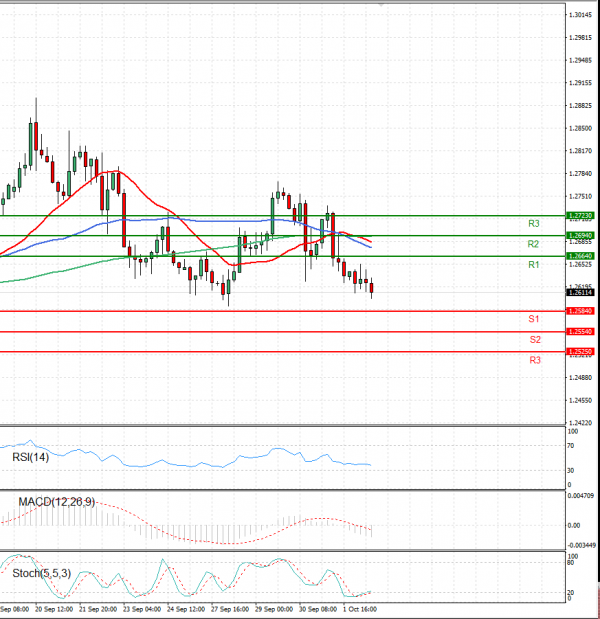This screenshot has width=600, height=619.
Task: Click the 23 Sep 04:00 time label
Action: 142,609
